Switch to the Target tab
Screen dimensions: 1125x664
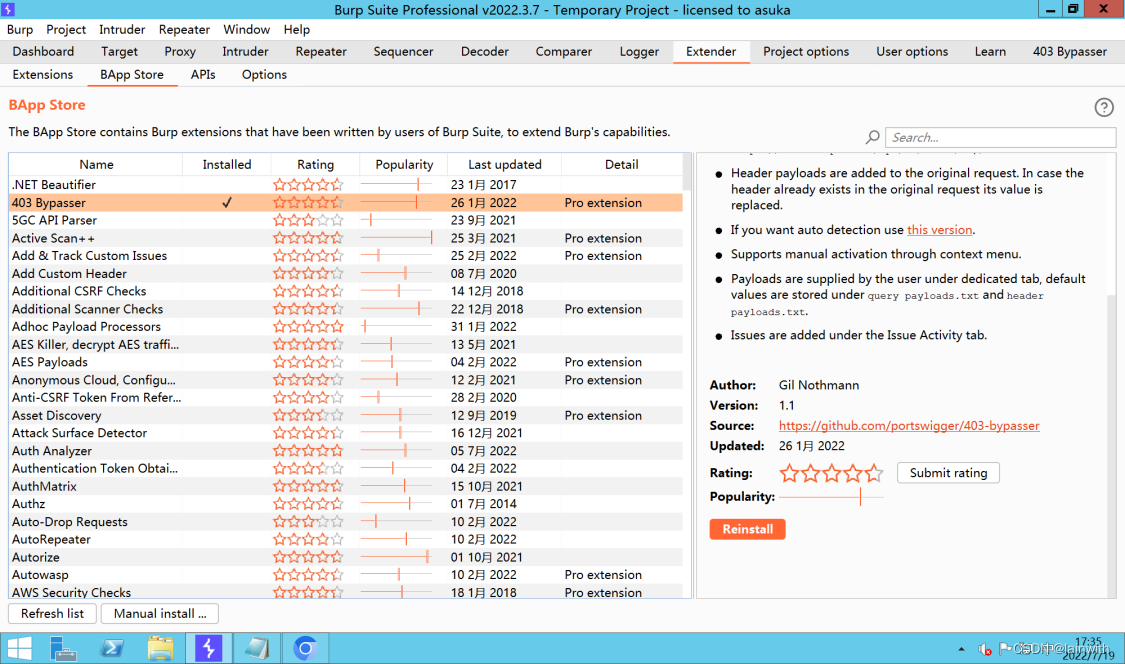click(x=119, y=52)
